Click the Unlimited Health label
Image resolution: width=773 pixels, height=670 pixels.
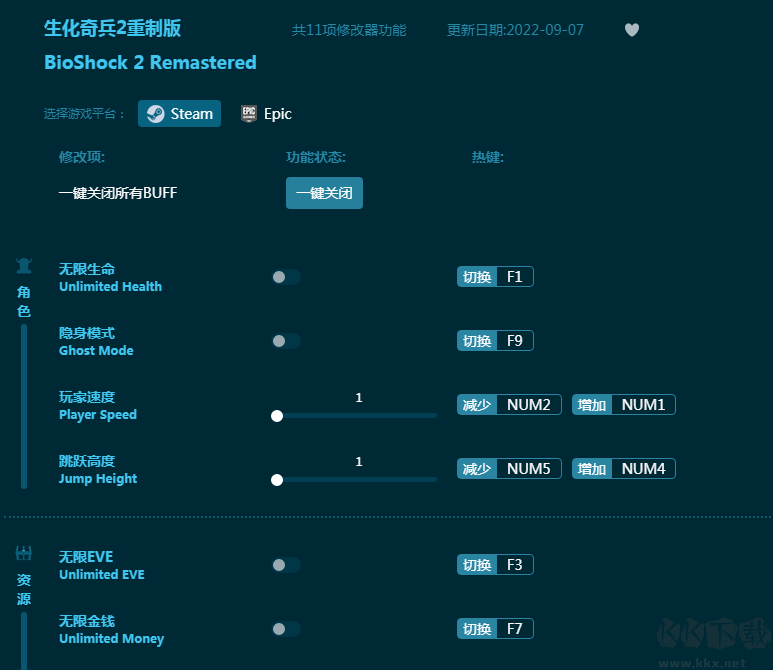[110, 286]
